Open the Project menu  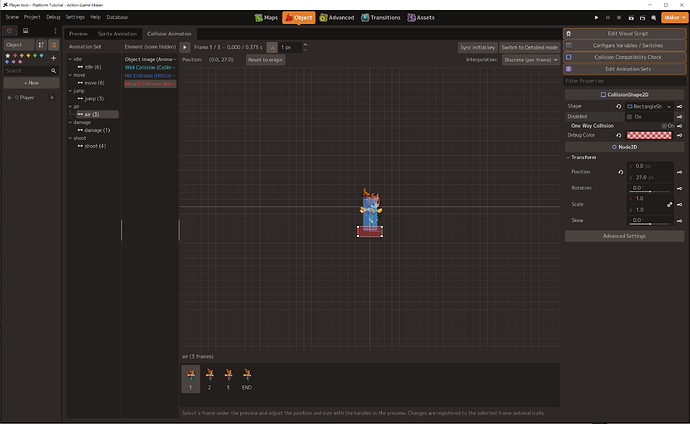click(x=32, y=17)
